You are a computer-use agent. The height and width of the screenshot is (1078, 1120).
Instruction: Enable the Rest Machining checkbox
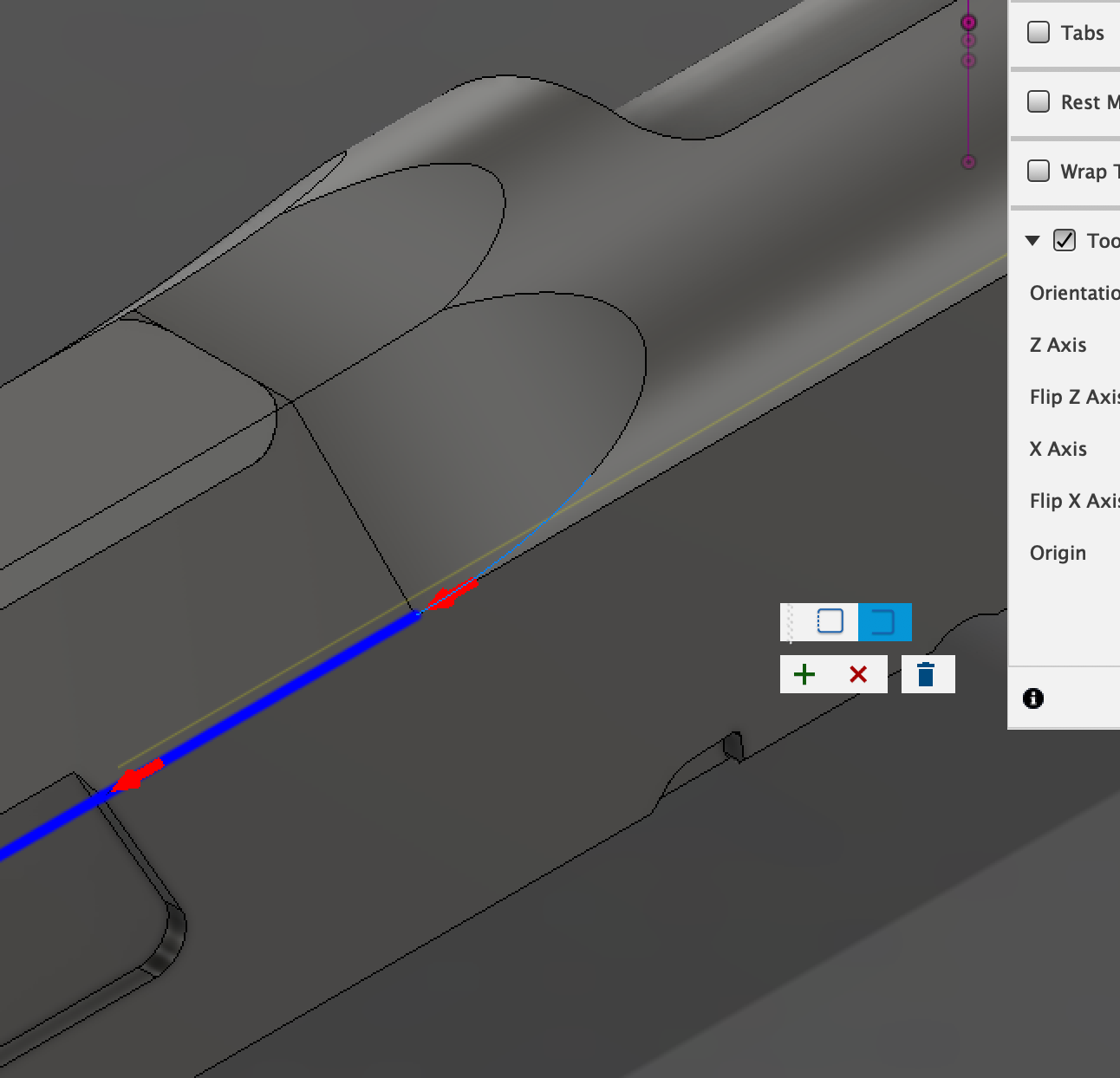[x=1037, y=101]
